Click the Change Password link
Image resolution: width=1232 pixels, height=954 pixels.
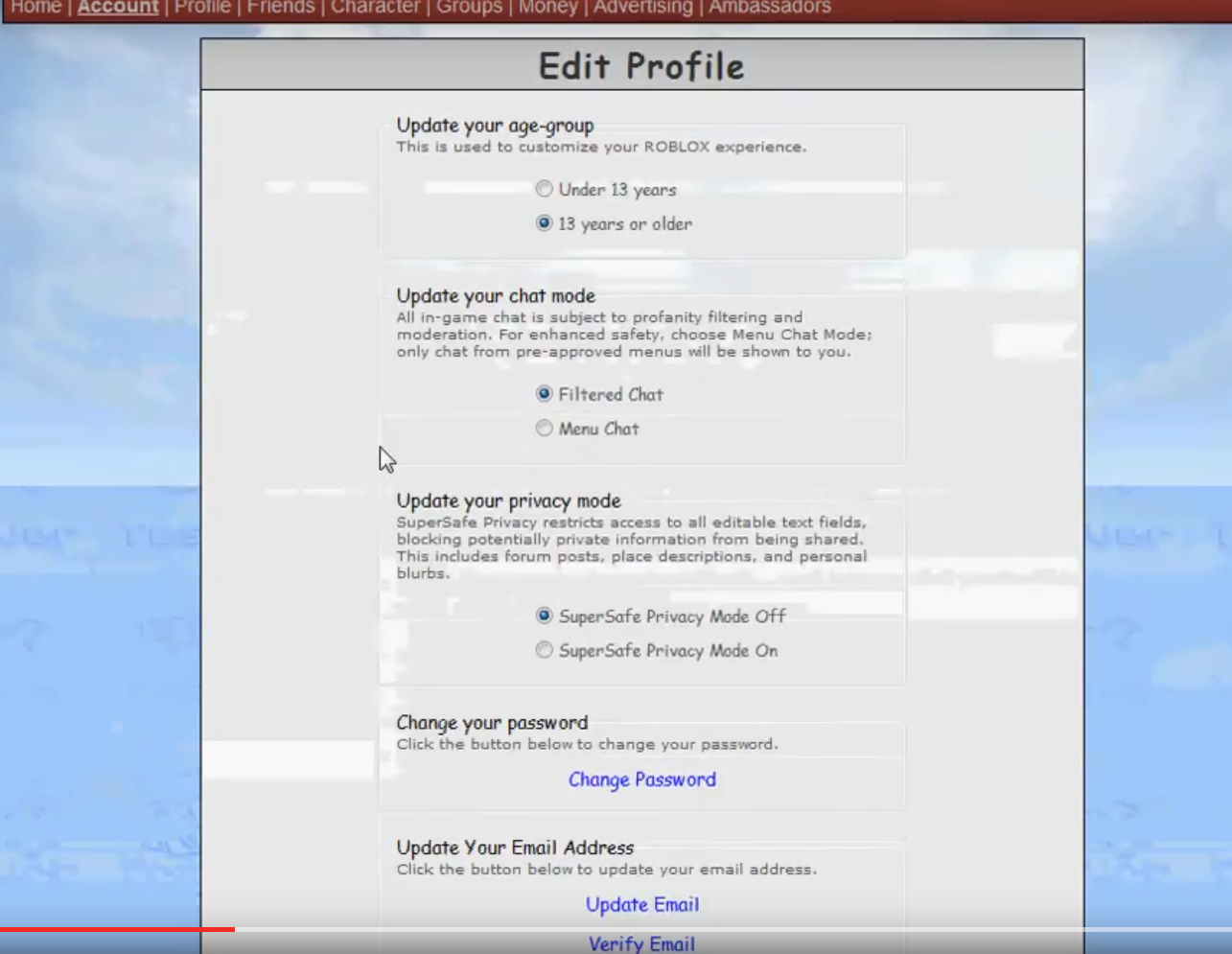coord(642,779)
